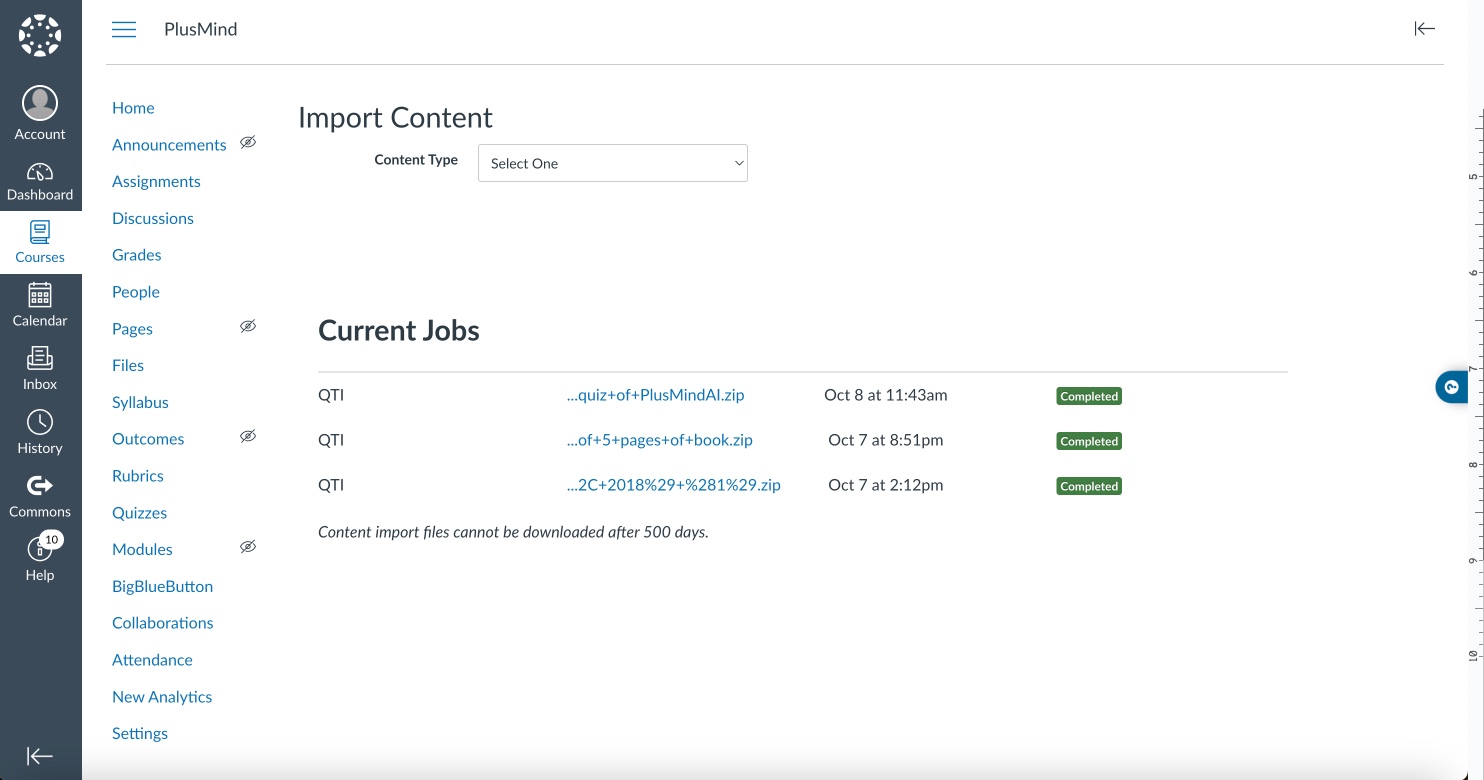The width and height of the screenshot is (1484, 780).
Task: Toggle course menu with the hamburger icon
Action: pyautogui.click(x=124, y=29)
